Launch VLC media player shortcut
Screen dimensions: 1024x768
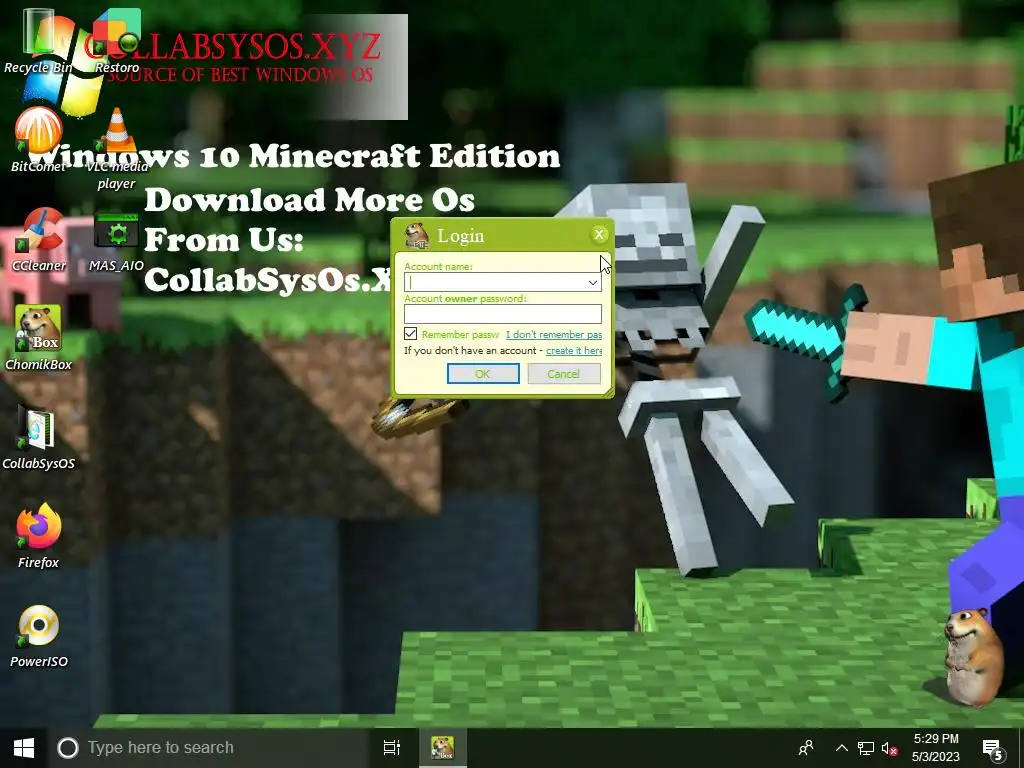pyautogui.click(x=116, y=149)
